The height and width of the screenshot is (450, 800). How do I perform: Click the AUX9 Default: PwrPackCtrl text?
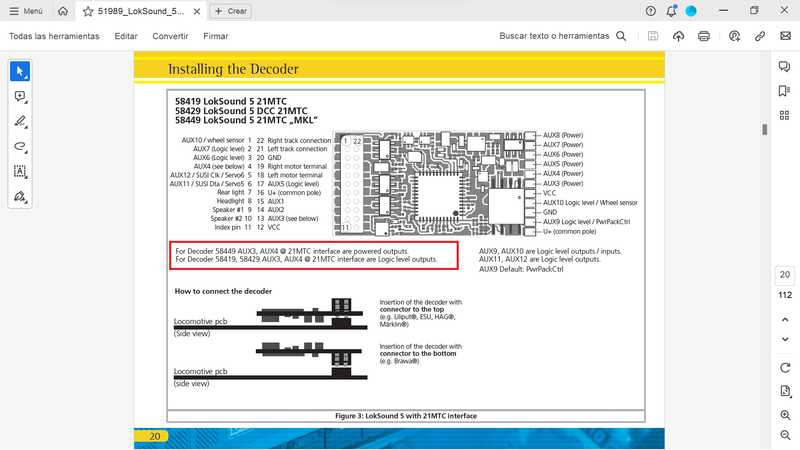point(521,269)
